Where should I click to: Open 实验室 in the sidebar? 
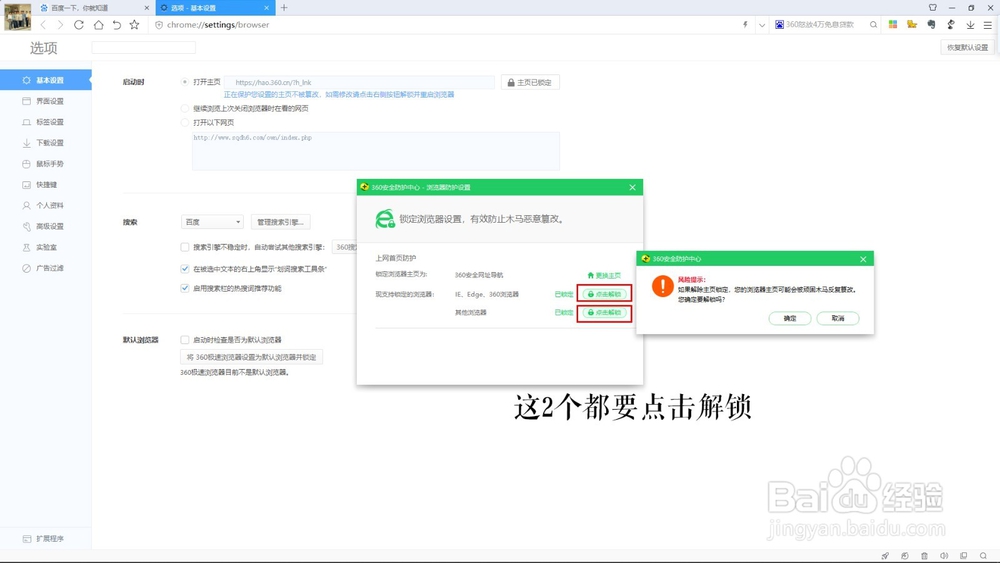pos(45,247)
